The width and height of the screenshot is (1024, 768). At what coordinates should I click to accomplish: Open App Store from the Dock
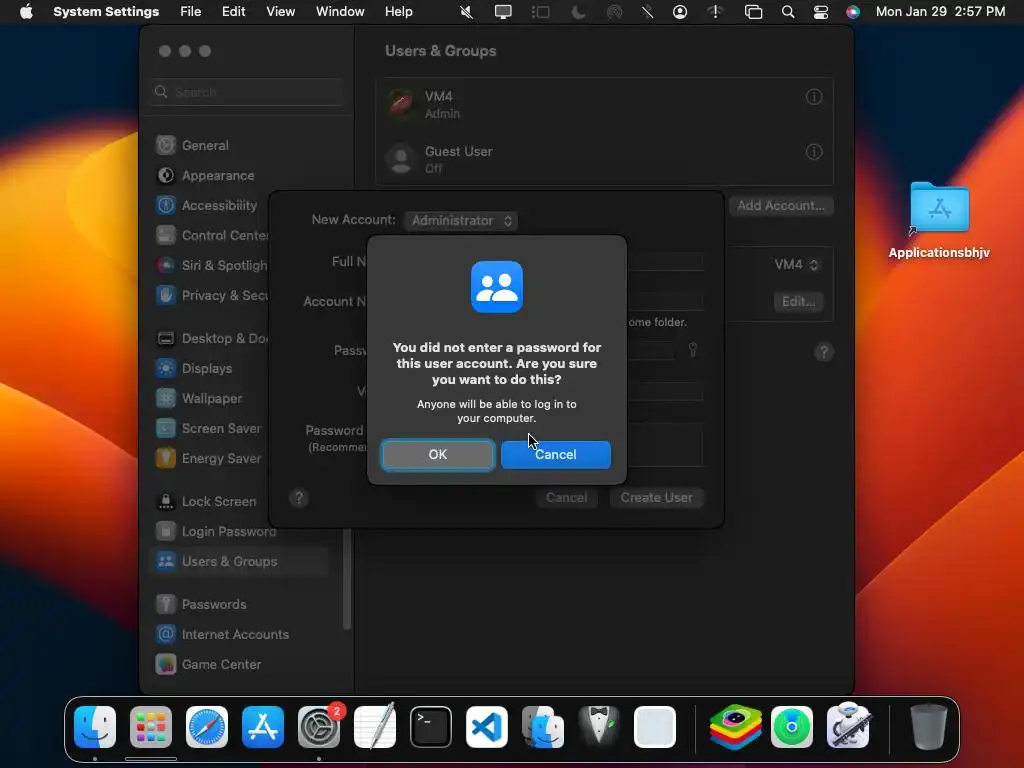point(263,727)
